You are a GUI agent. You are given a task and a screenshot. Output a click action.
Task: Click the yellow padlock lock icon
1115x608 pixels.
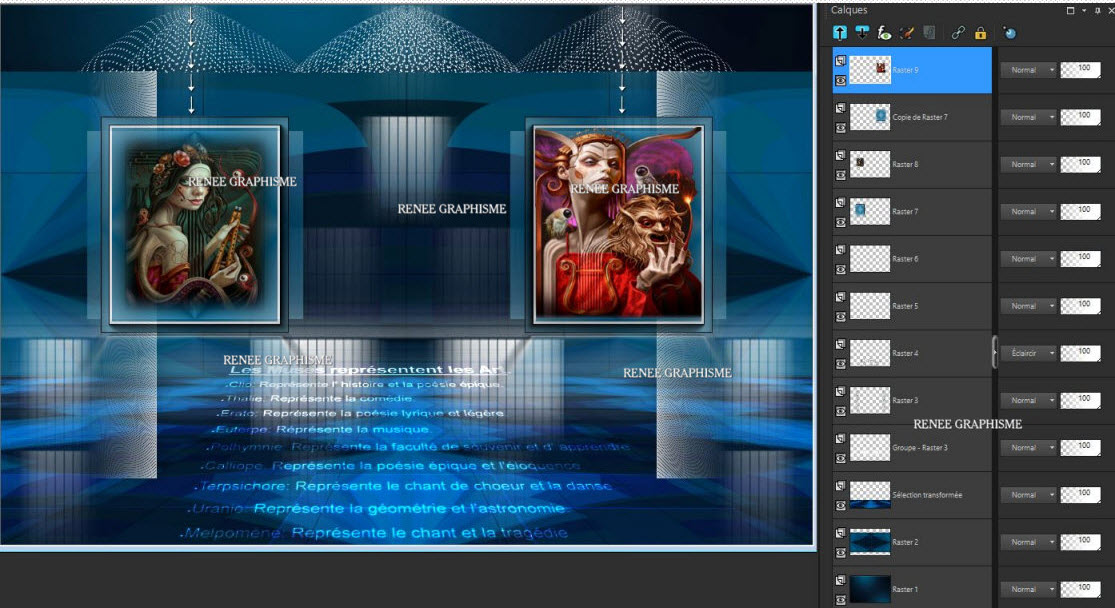point(981,33)
